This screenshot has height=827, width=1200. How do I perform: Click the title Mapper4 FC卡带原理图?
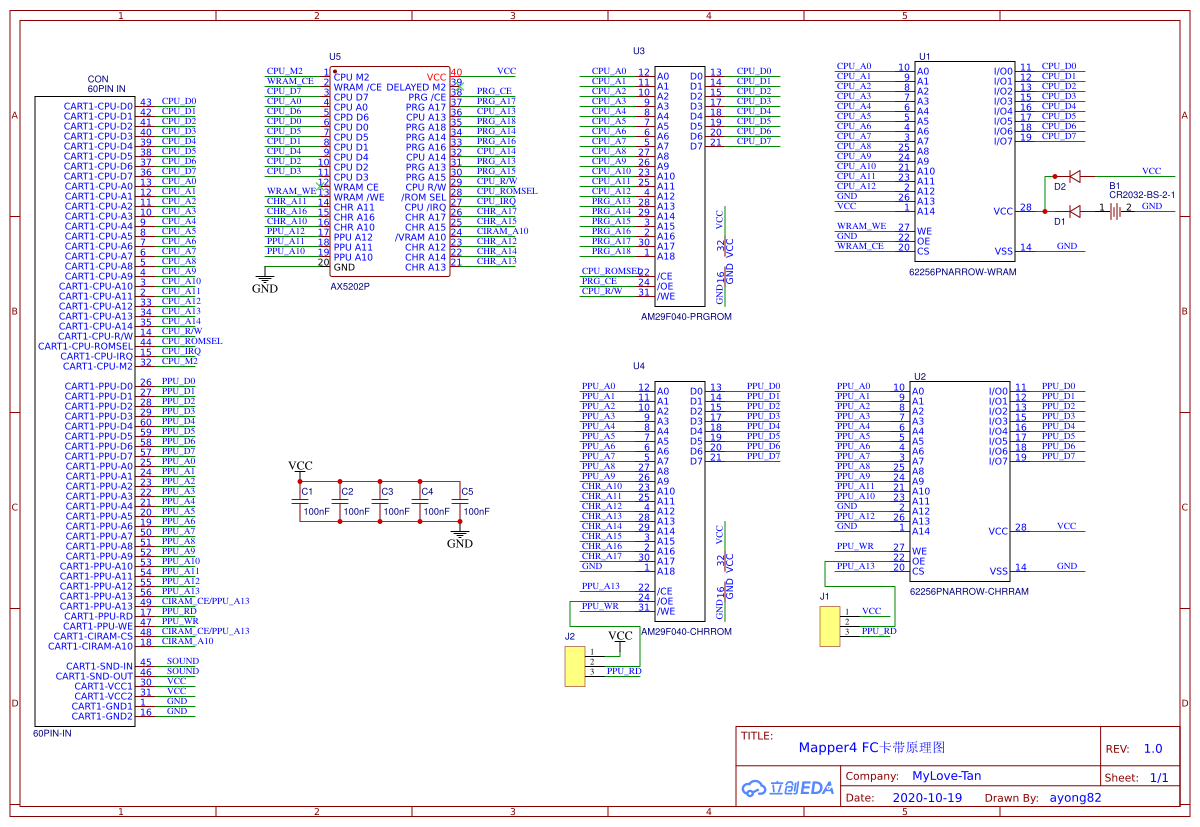pyautogui.click(x=875, y=746)
